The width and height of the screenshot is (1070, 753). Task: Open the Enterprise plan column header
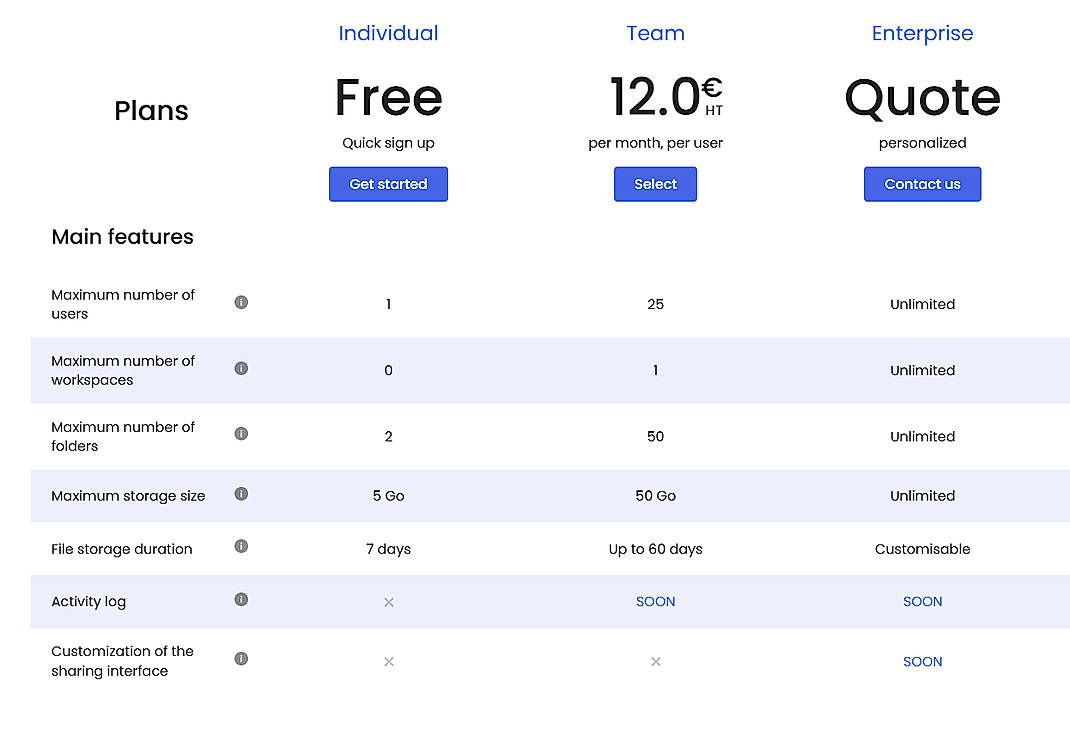pos(922,33)
